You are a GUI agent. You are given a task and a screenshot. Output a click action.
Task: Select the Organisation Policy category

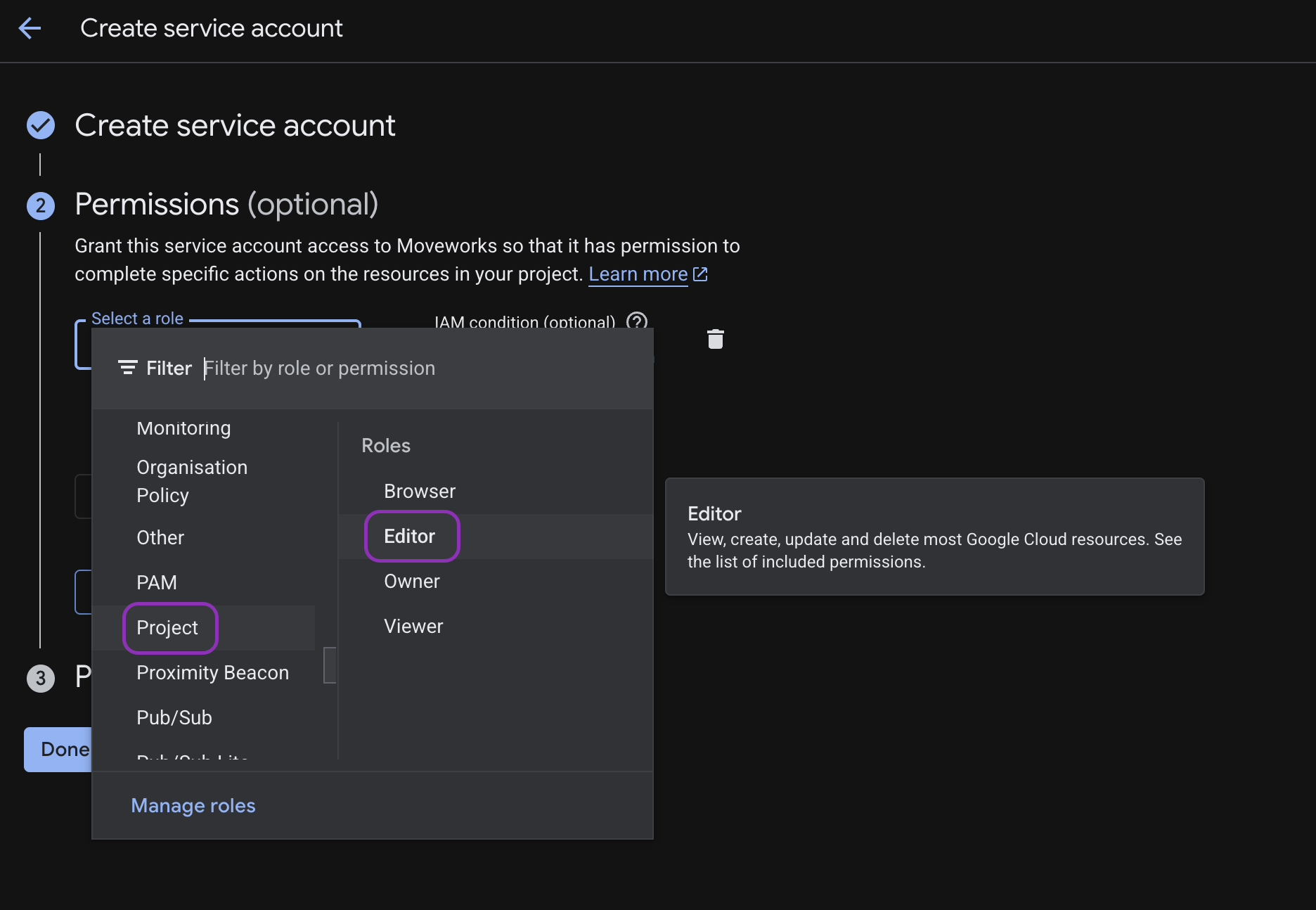coord(192,481)
